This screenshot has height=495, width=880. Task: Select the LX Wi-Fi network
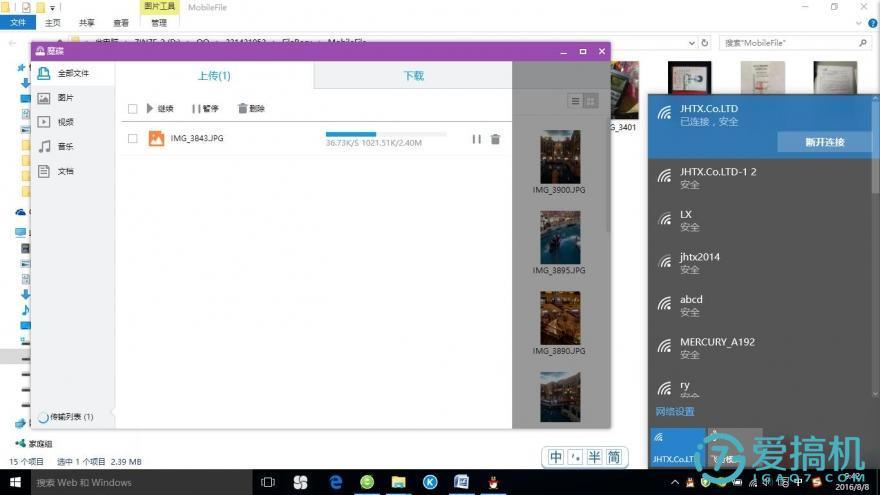click(x=760, y=221)
